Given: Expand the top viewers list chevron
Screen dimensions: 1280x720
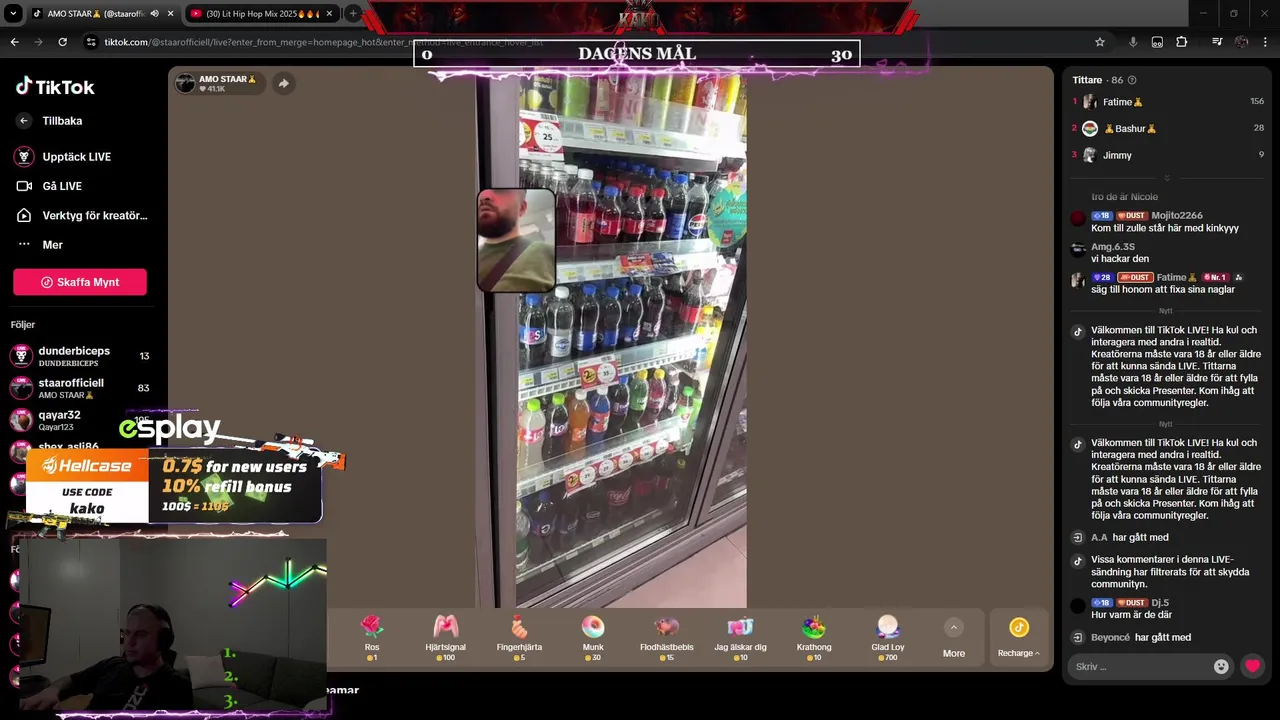Looking at the screenshot, I should click(x=1166, y=178).
